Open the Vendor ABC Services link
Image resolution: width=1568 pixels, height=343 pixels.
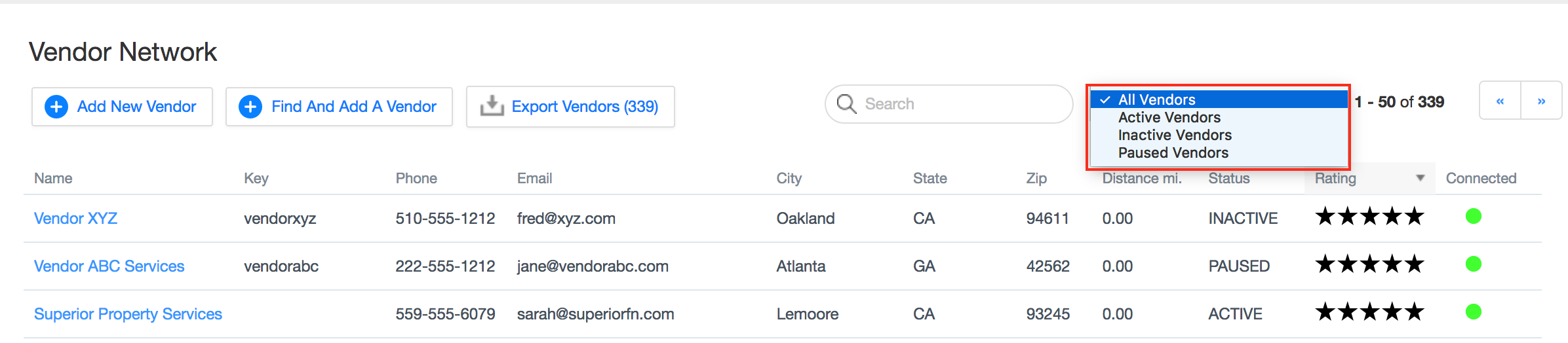(109, 266)
